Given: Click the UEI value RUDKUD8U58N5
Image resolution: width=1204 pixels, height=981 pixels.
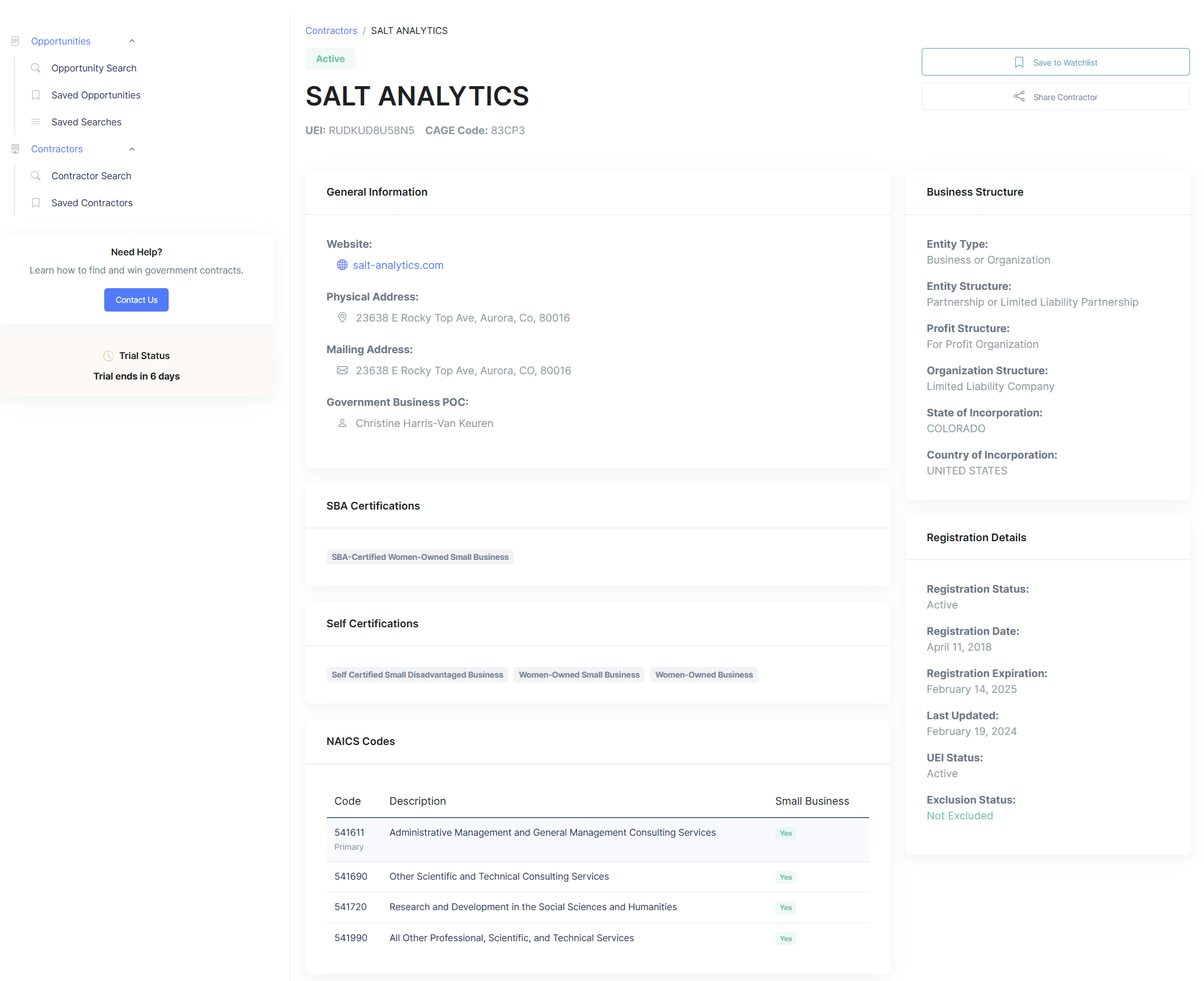Looking at the screenshot, I should point(371,131).
